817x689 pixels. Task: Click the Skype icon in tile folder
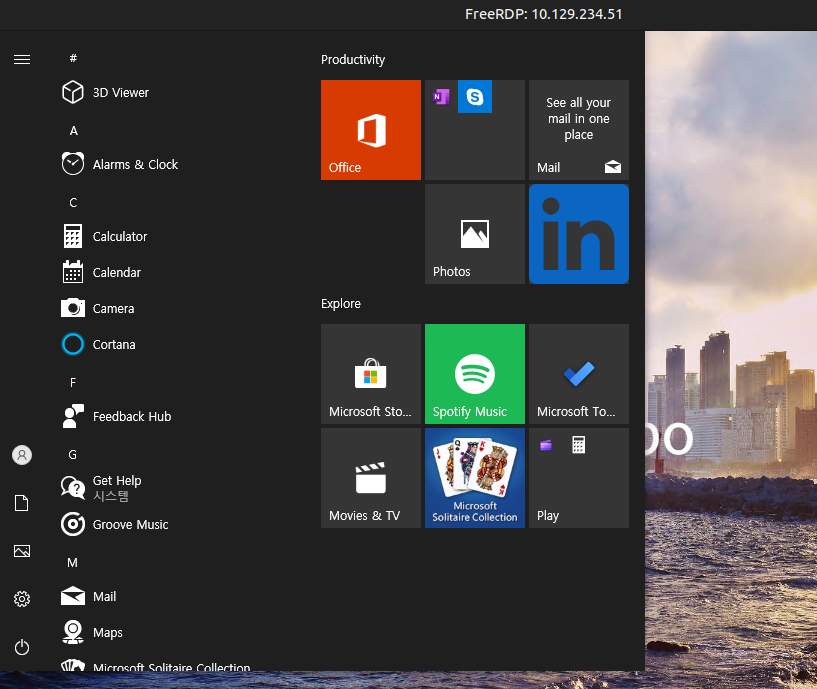click(474, 97)
